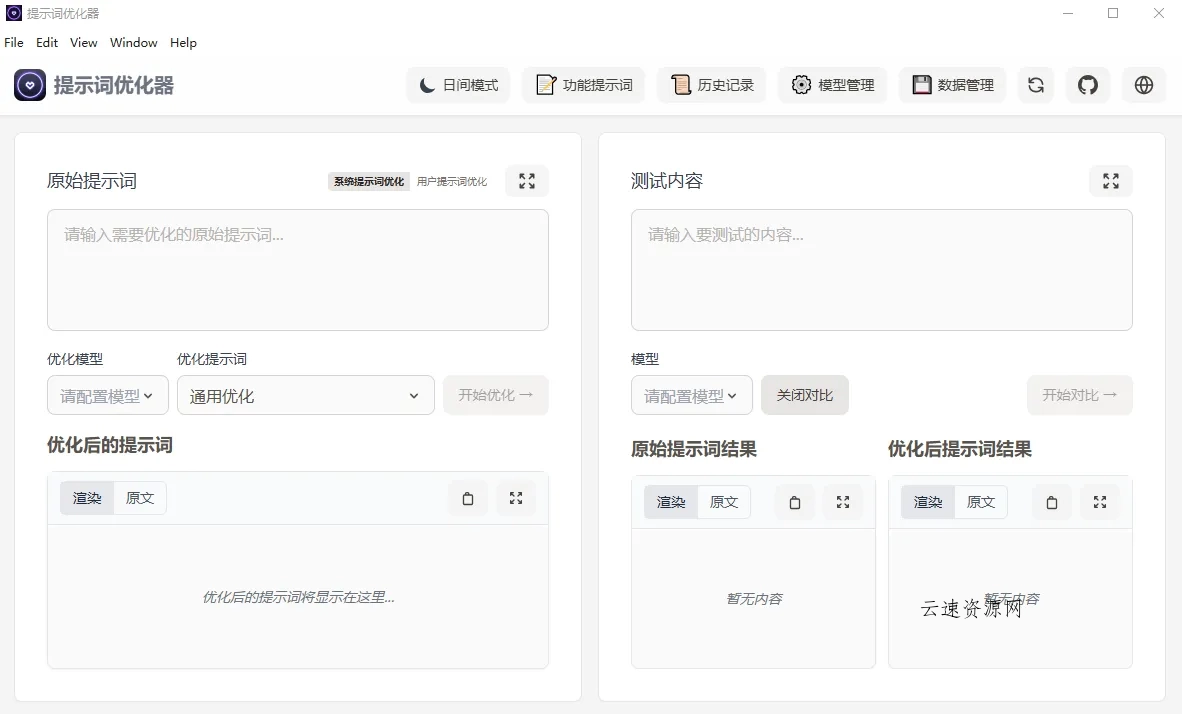Open the 请配置模型 dropdown under 优化模型

107,395
